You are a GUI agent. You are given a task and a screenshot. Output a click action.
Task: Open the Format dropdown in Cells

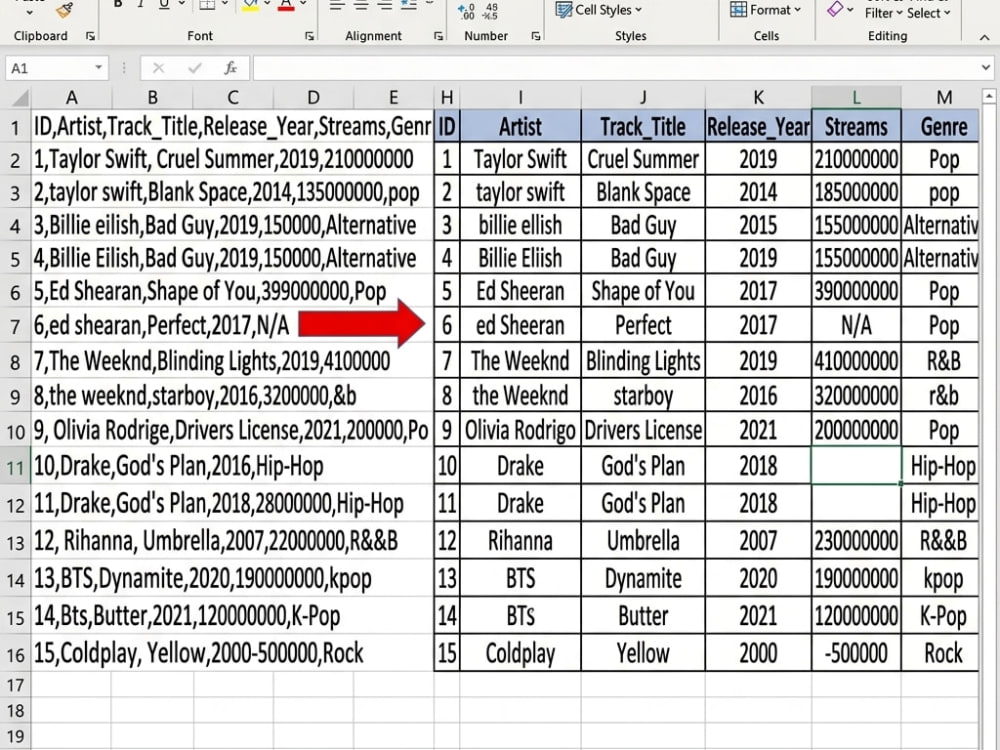coord(797,10)
